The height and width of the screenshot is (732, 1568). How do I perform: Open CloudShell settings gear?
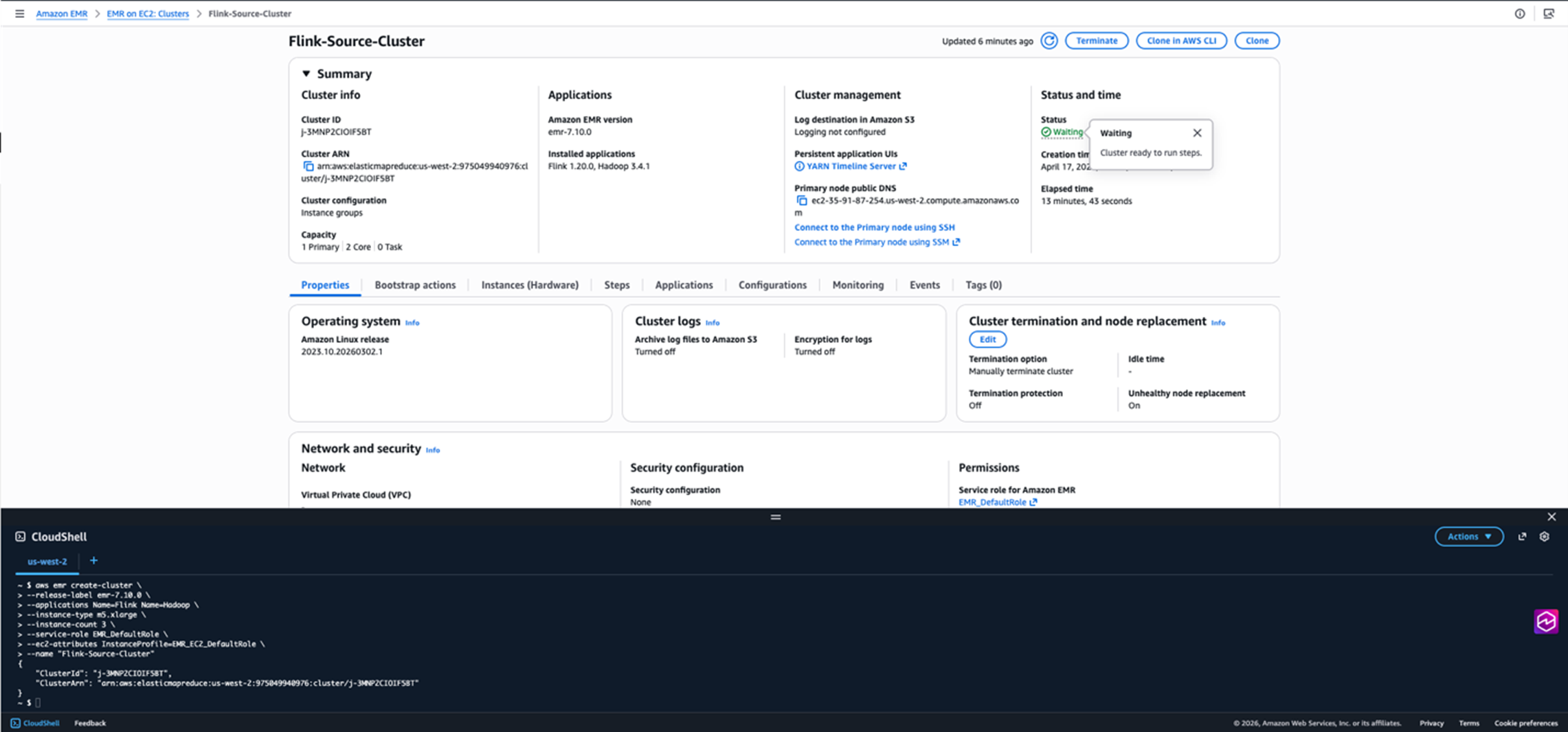point(1544,536)
